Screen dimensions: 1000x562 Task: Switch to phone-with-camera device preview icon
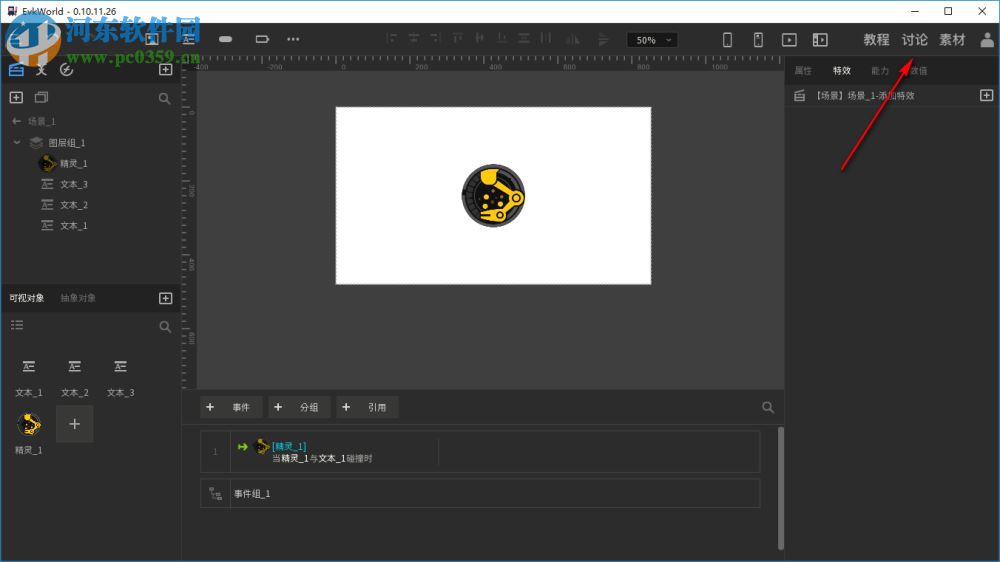click(758, 40)
